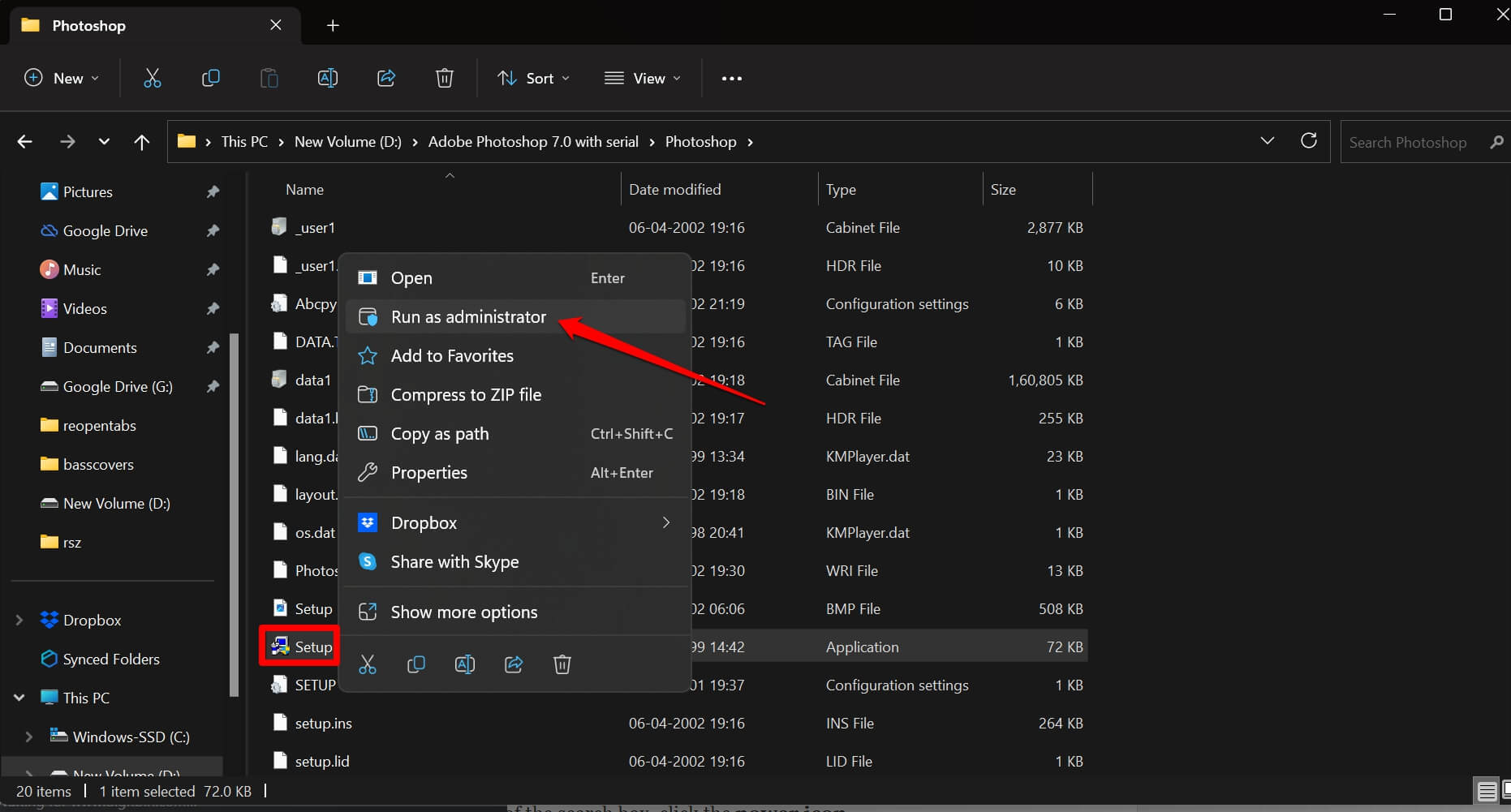
Task: Open Google Drive (G:) in sidebar
Action: pos(118,387)
